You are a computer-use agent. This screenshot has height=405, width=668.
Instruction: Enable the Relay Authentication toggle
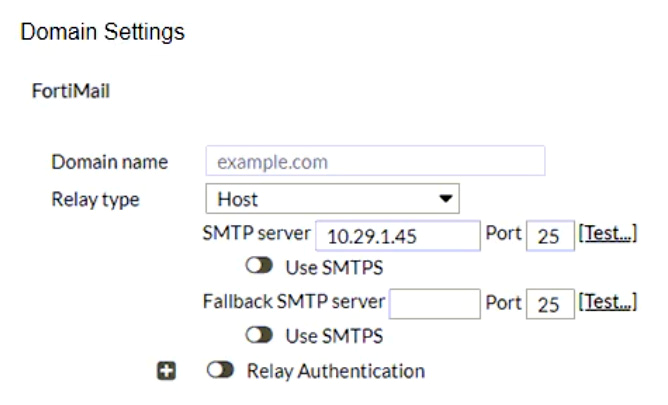click(220, 371)
